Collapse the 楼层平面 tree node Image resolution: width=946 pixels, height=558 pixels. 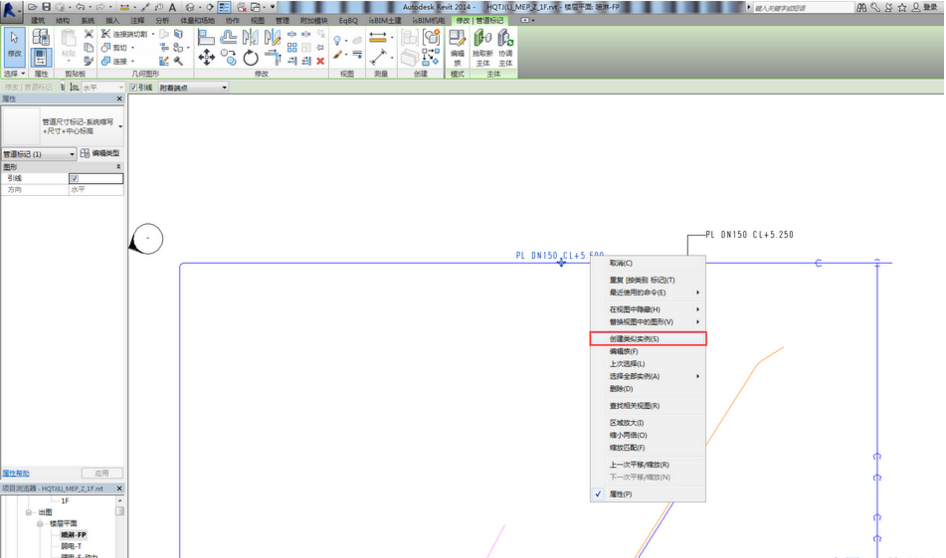(x=41, y=523)
